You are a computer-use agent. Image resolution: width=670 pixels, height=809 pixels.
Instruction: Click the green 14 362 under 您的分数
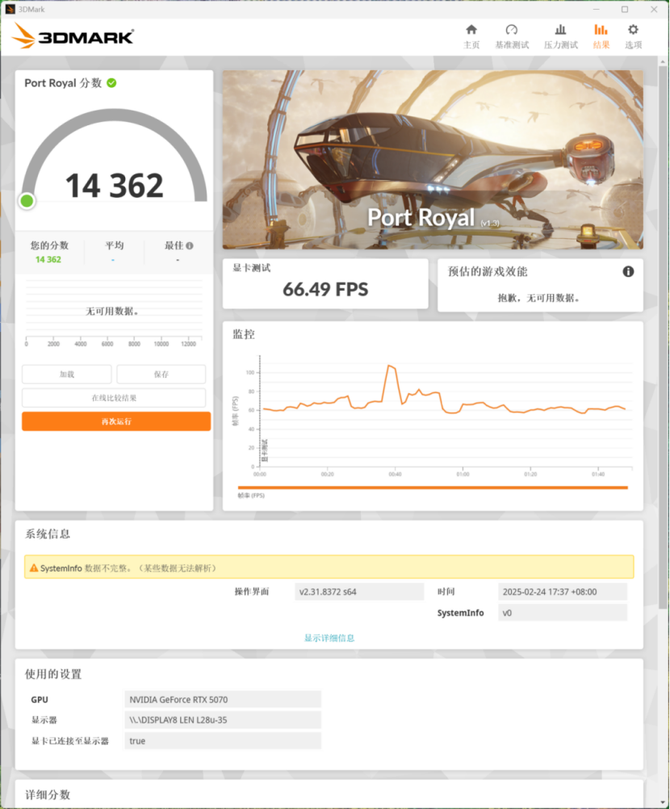(48, 260)
